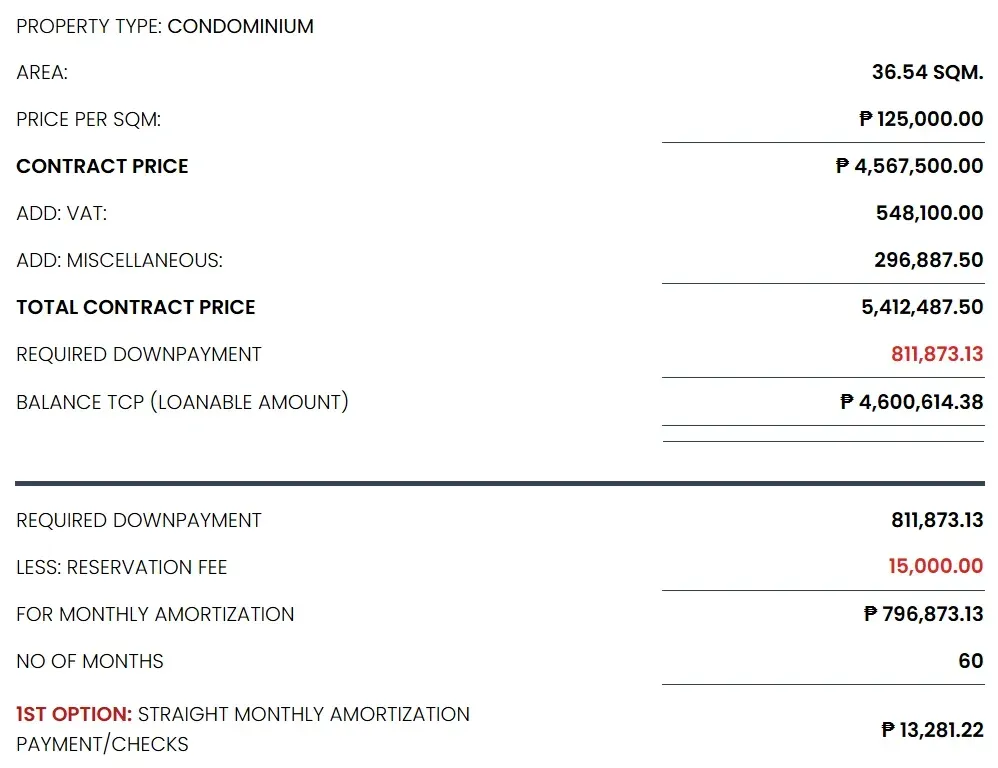Viewport: 998px width, 768px height.
Task: Click the LESS: RESERVATION FEE label
Action: point(122,567)
